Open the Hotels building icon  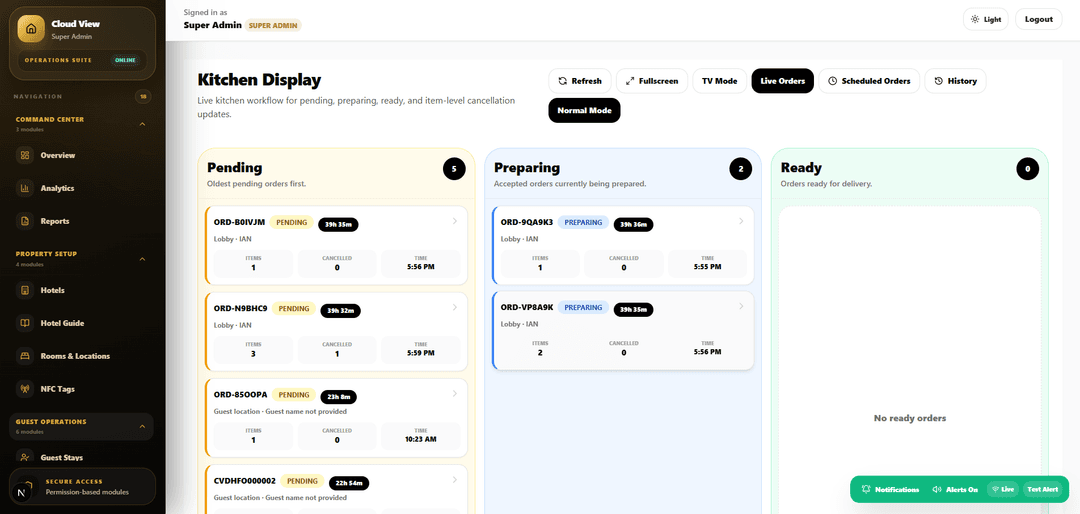25,290
